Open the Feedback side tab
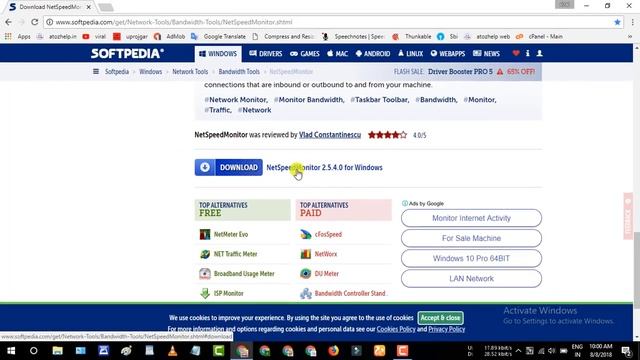 click(x=628, y=216)
